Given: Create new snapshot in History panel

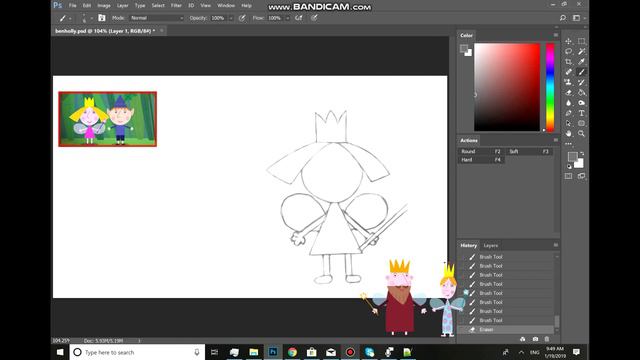Looking at the screenshot, I should click(x=535, y=339).
